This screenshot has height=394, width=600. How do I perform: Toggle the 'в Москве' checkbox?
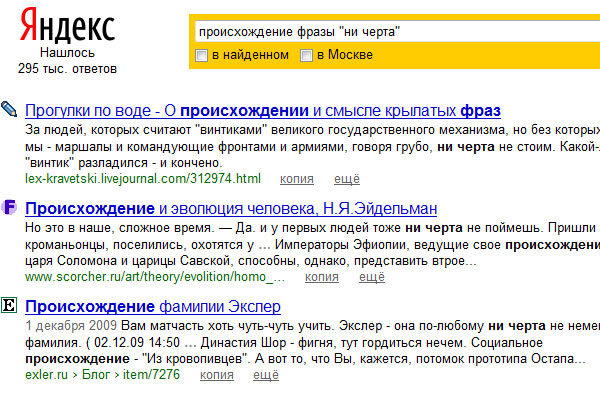[306, 55]
